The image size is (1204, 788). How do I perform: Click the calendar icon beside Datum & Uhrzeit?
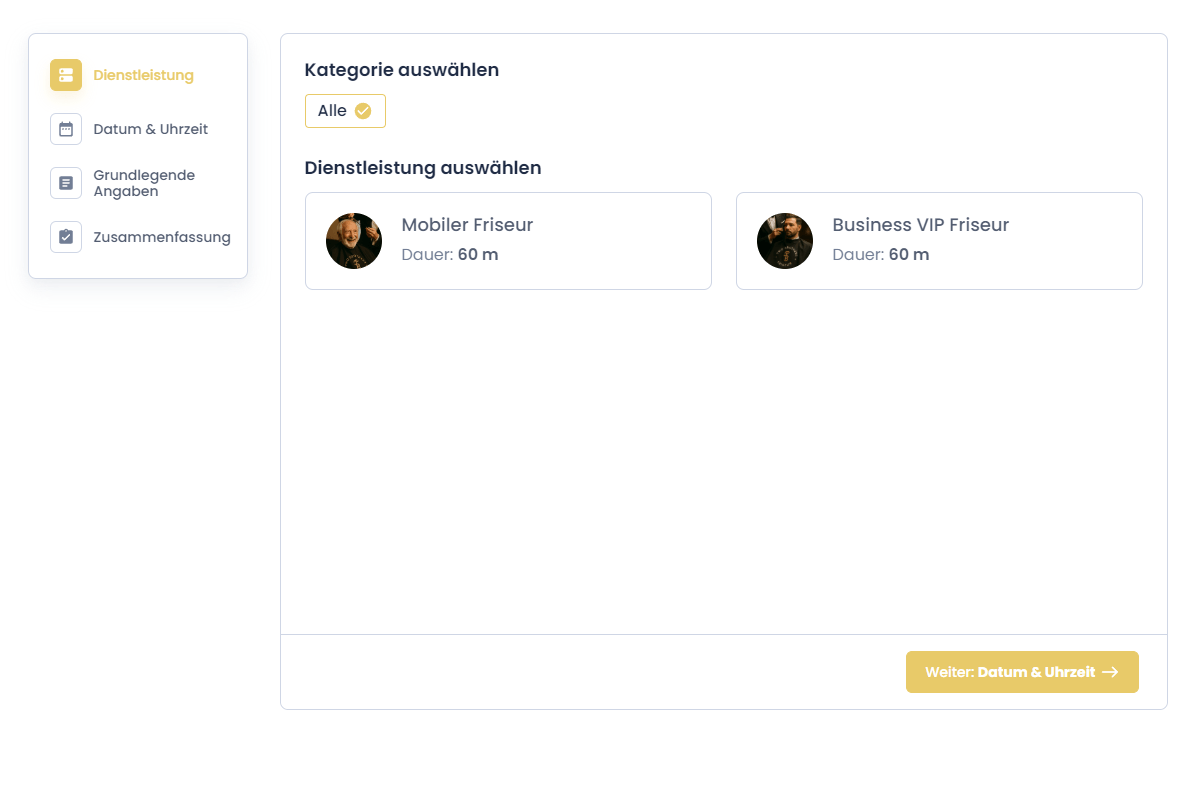pyautogui.click(x=65, y=129)
